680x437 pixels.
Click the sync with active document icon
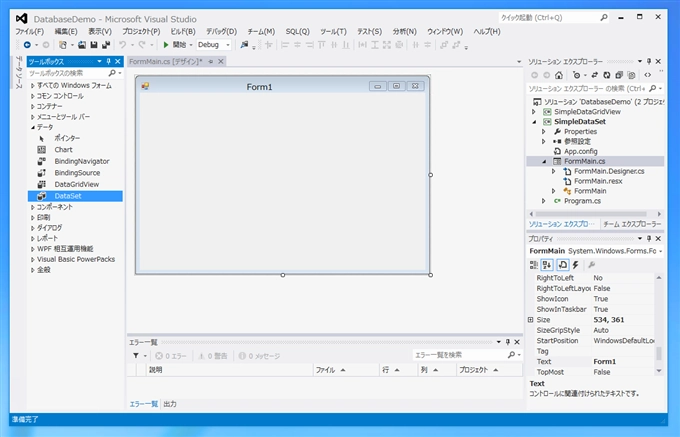595,75
